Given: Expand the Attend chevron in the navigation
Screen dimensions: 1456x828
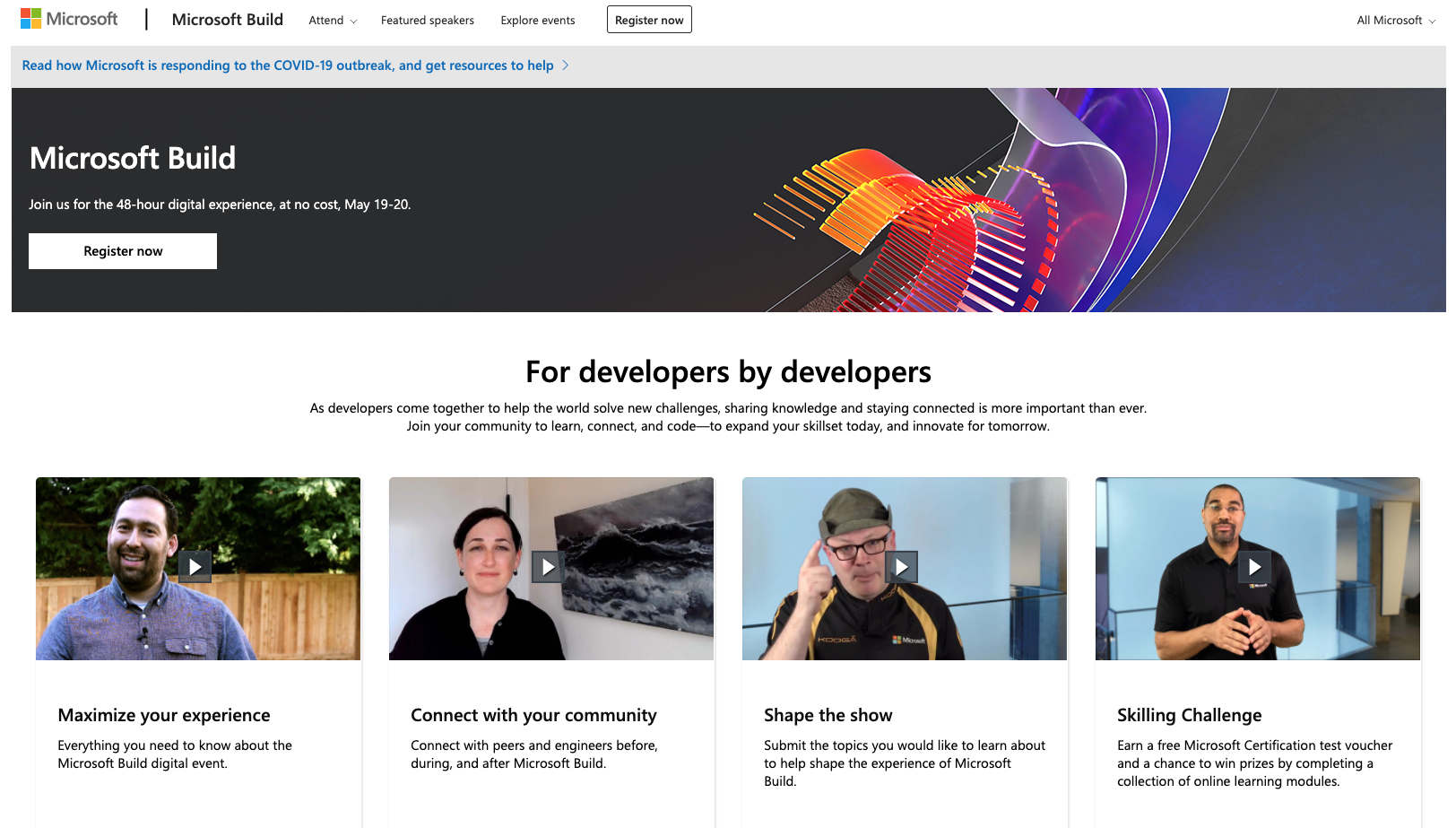Looking at the screenshot, I should pyautogui.click(x=353, y=21).
